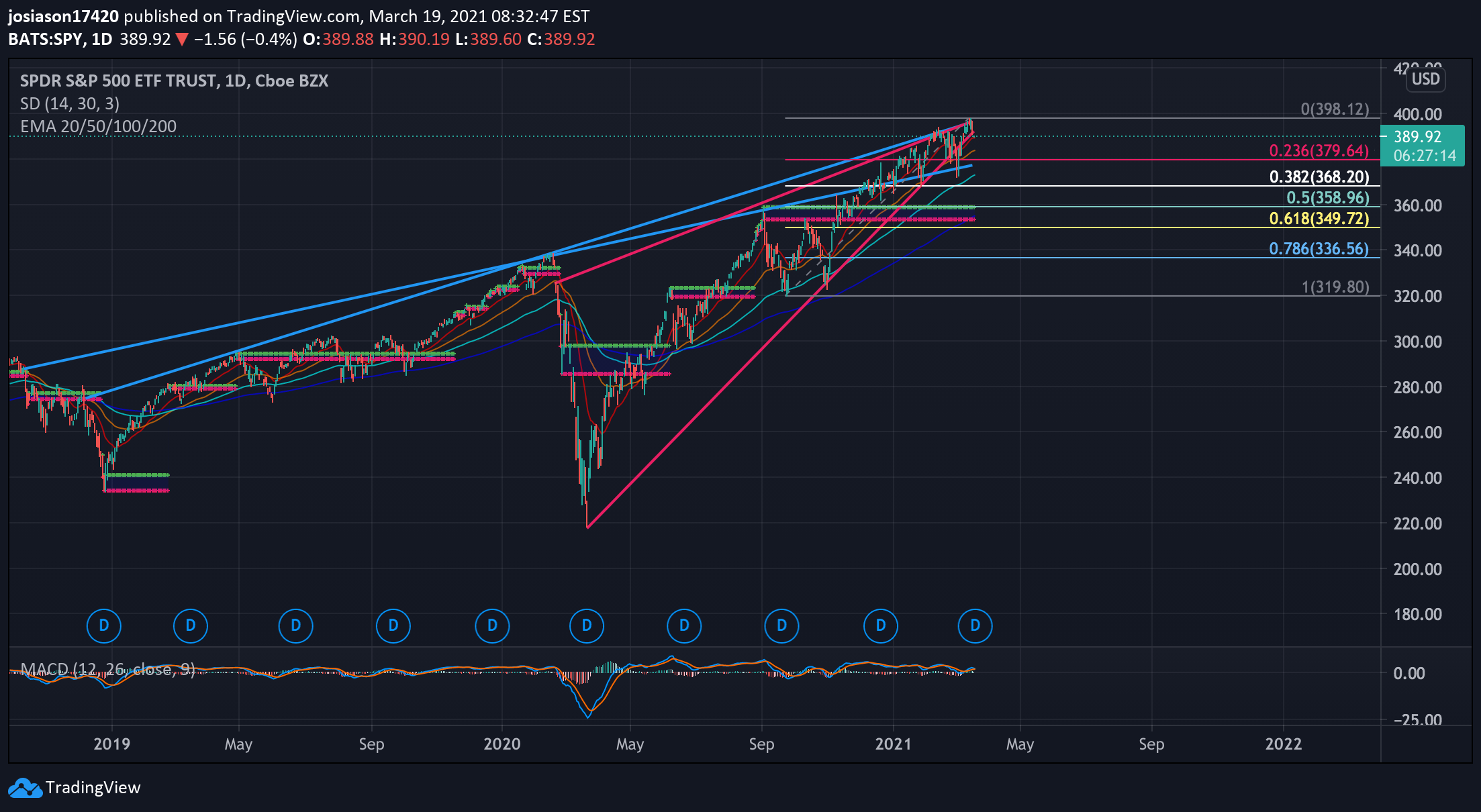Click the open price value O:389.88
Viewport: 1481px width, 812px height.
click(x=338, y=40)
